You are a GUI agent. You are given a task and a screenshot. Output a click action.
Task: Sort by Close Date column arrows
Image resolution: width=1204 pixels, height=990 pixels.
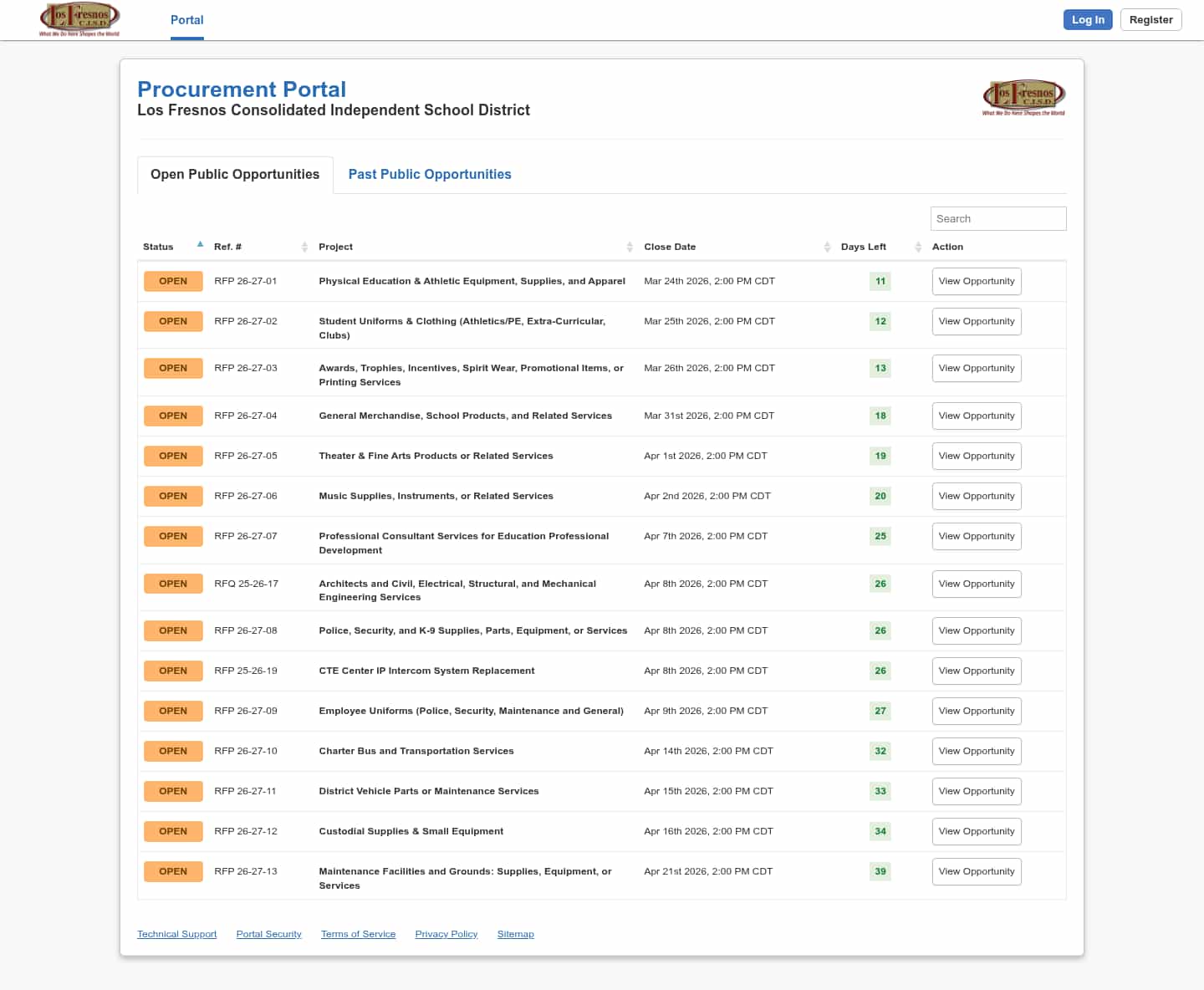(827, 247)
